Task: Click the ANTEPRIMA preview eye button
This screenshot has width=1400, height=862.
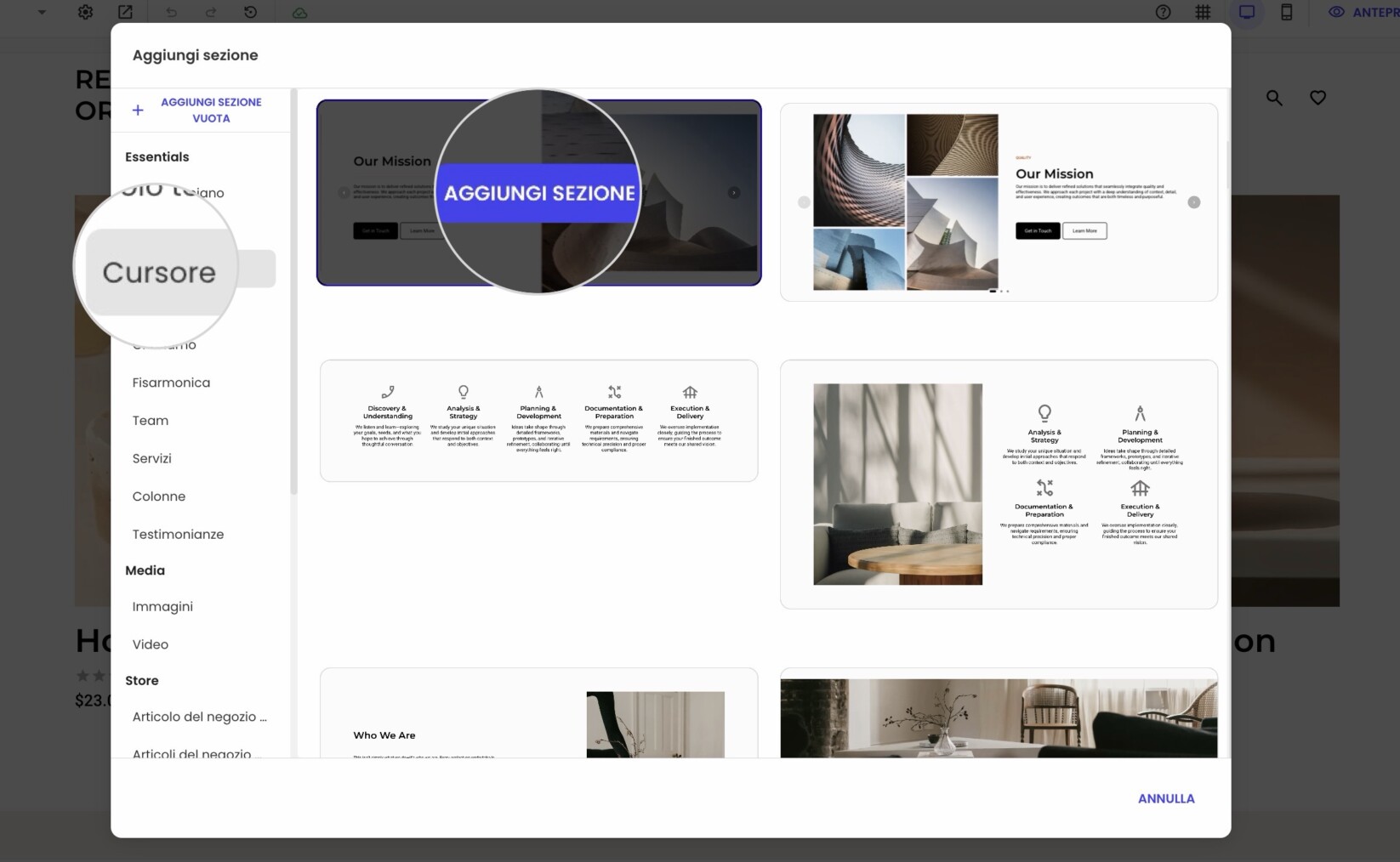Action: click(1363, 12)
